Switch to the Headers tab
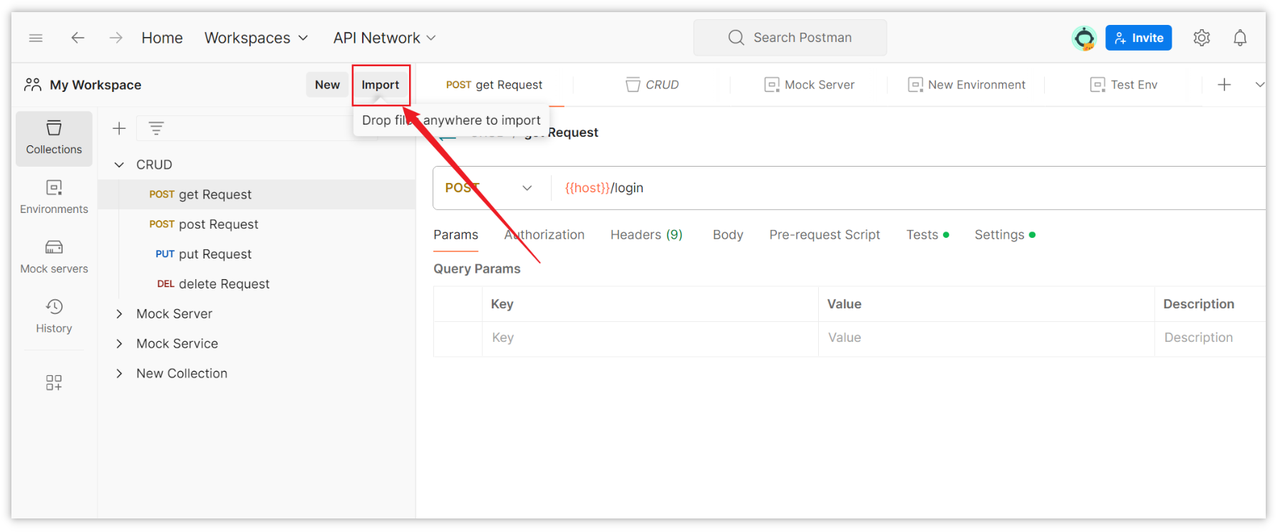Screen dimensions: 1280x532 [646, 235]
